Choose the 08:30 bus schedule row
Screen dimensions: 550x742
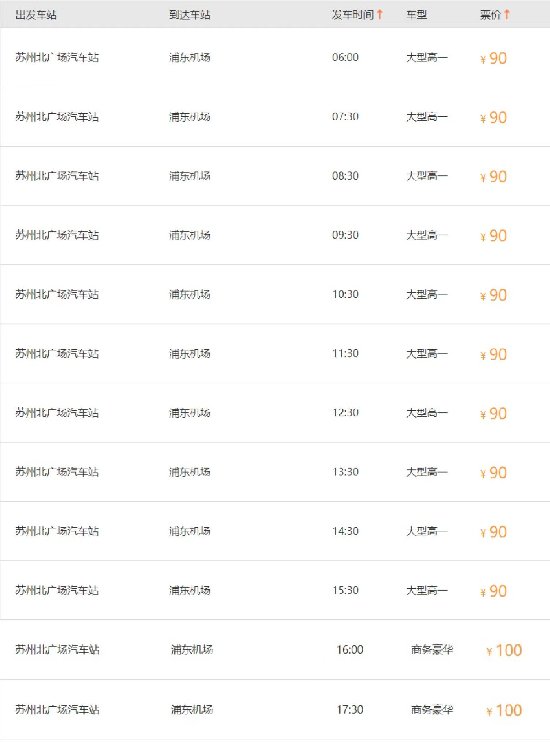pos(275,176)
